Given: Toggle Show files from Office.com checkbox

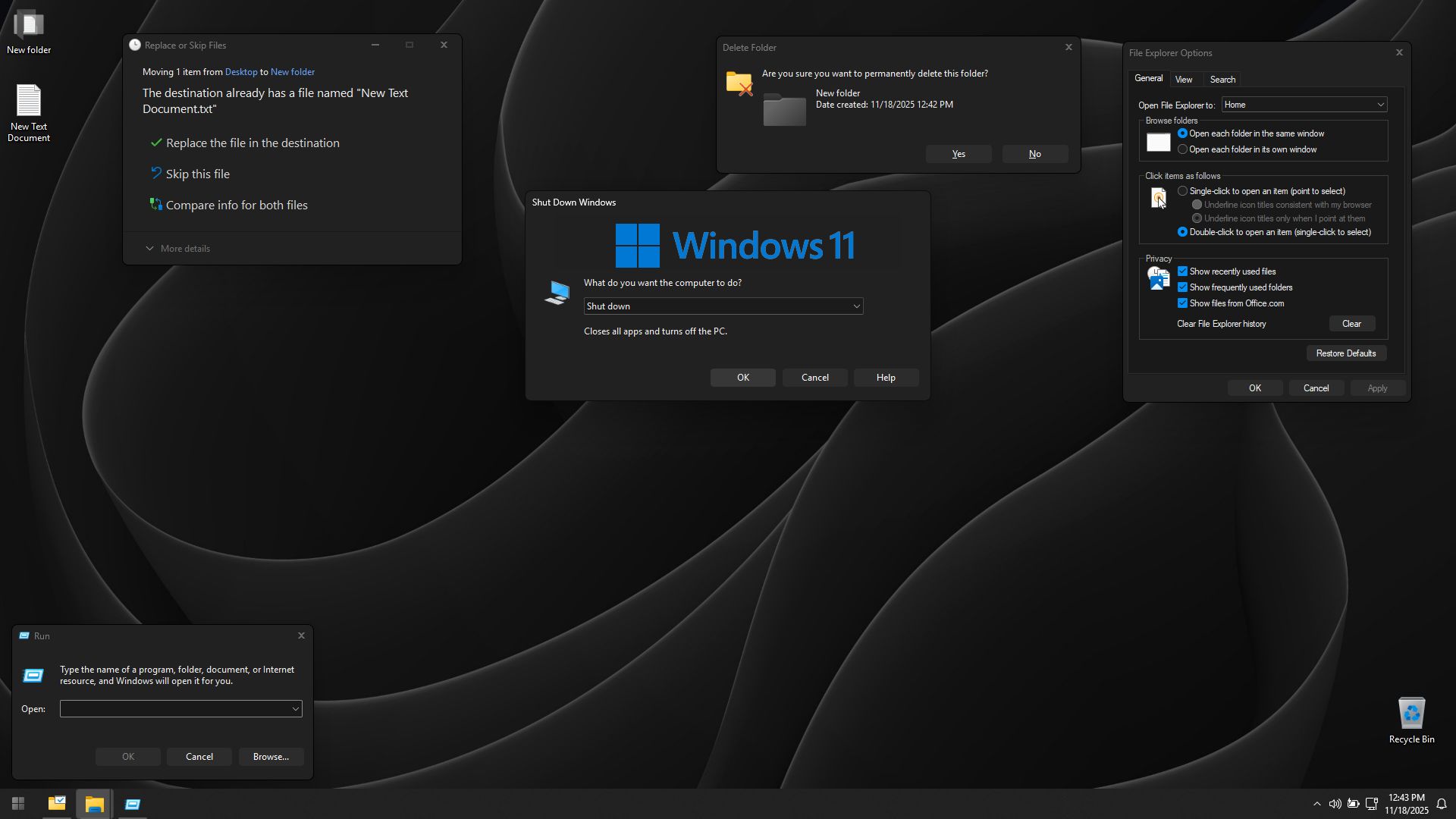Looking at the screenshot, I should [1182, 303].
